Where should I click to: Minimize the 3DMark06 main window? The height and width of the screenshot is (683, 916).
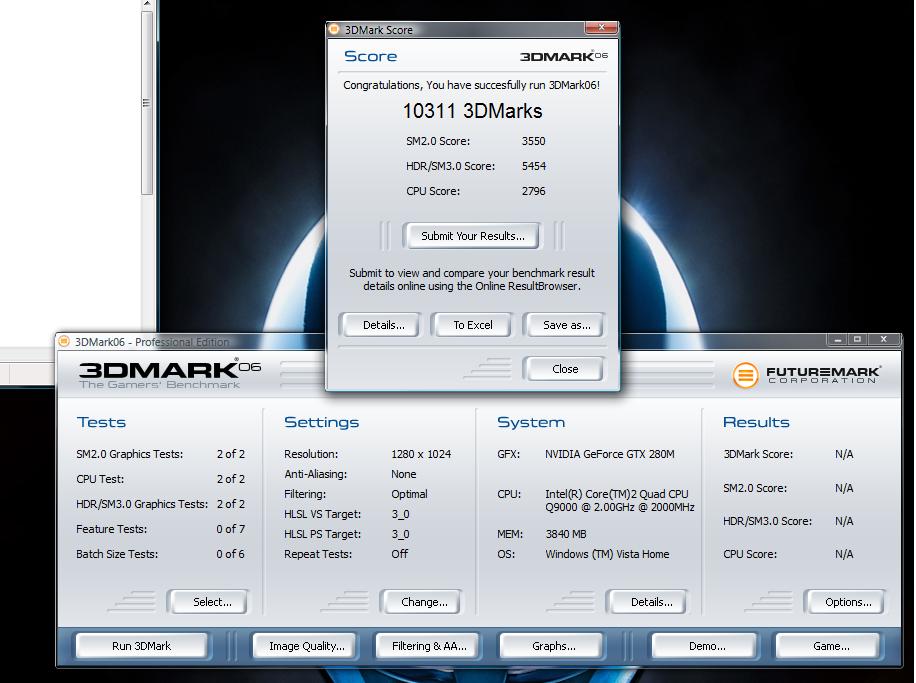tap(837, 339)
